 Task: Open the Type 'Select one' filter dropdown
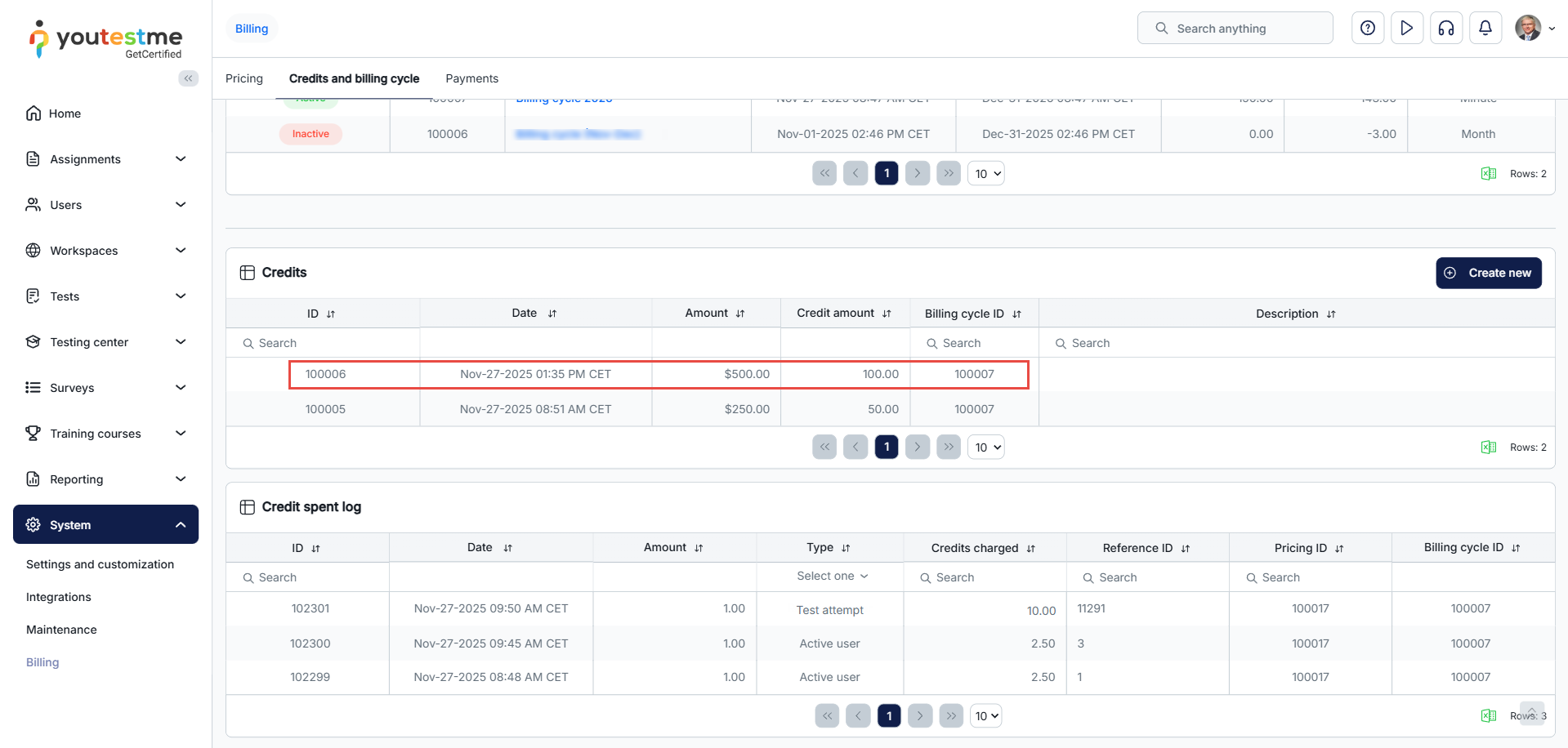831,577
